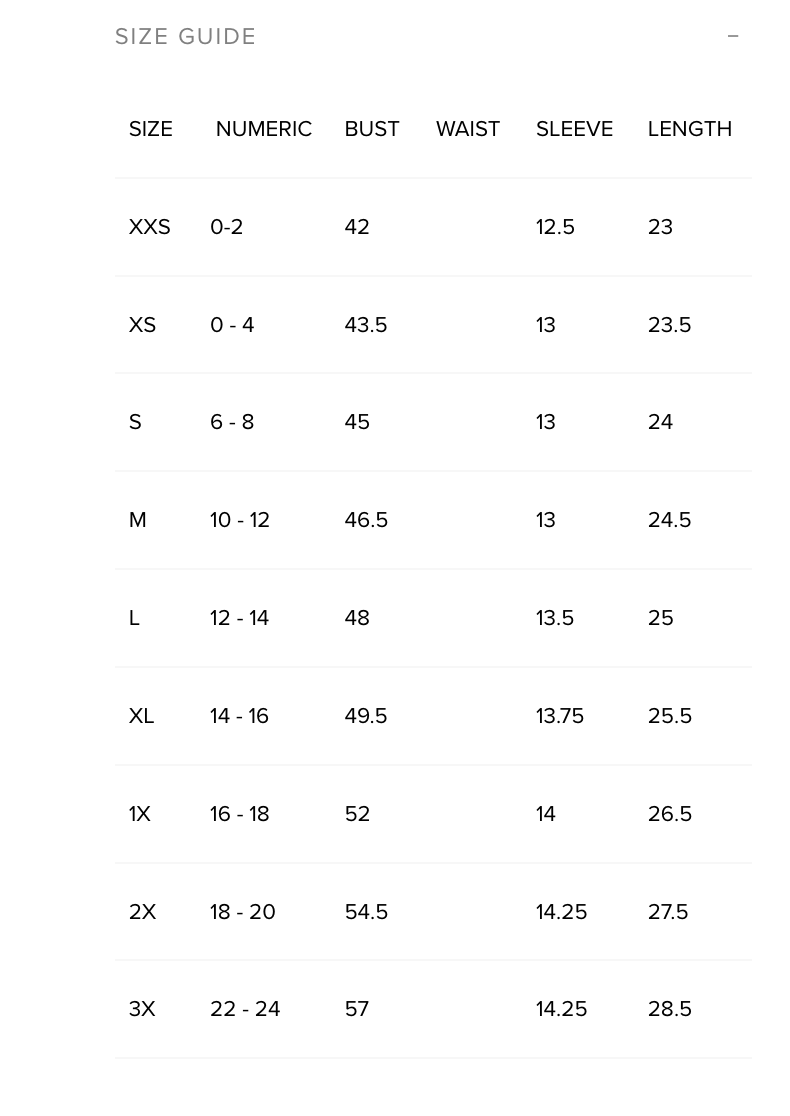This screenshot has height=1116, width=790.
Task: Click the bust value 57
Action: [x=357, y=1009]
